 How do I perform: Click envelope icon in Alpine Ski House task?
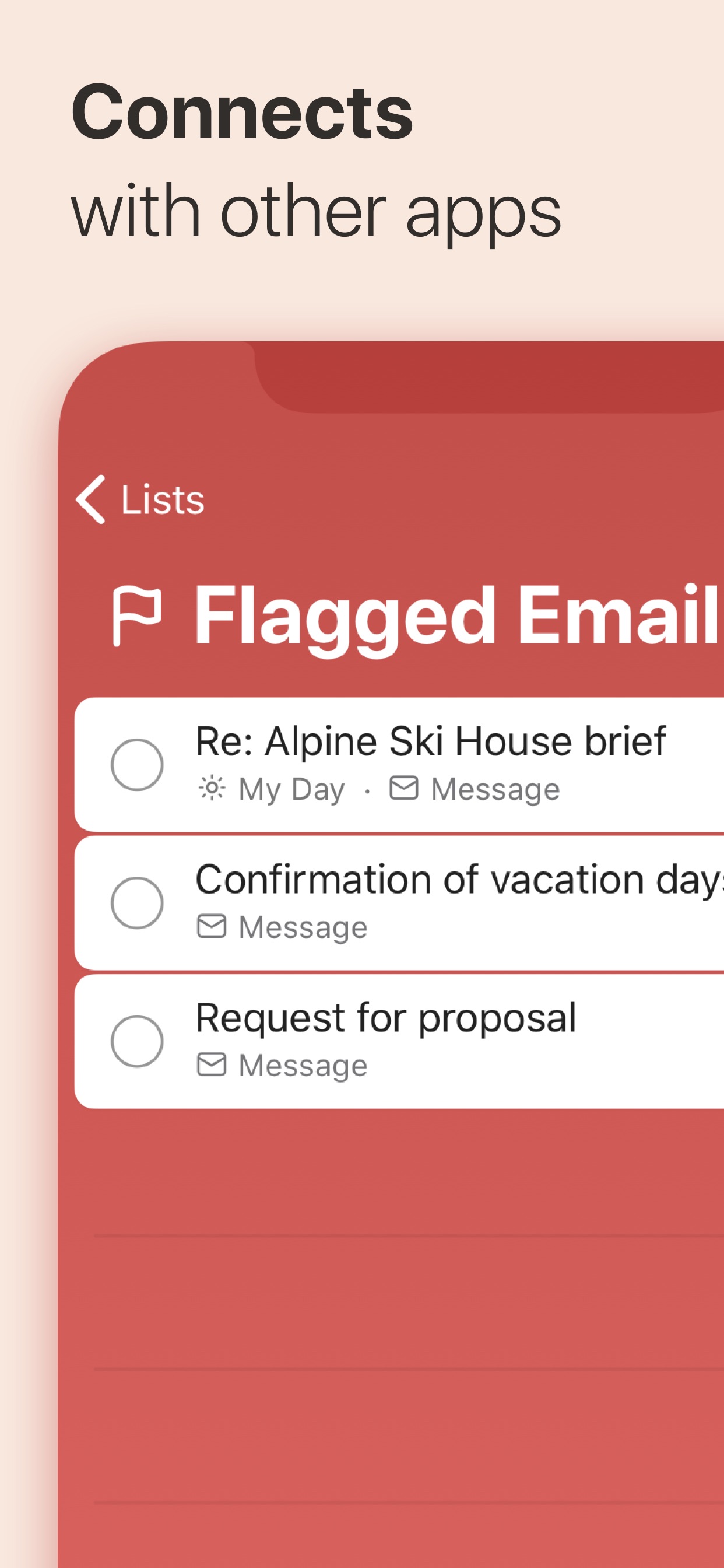[x=403, y=787]
